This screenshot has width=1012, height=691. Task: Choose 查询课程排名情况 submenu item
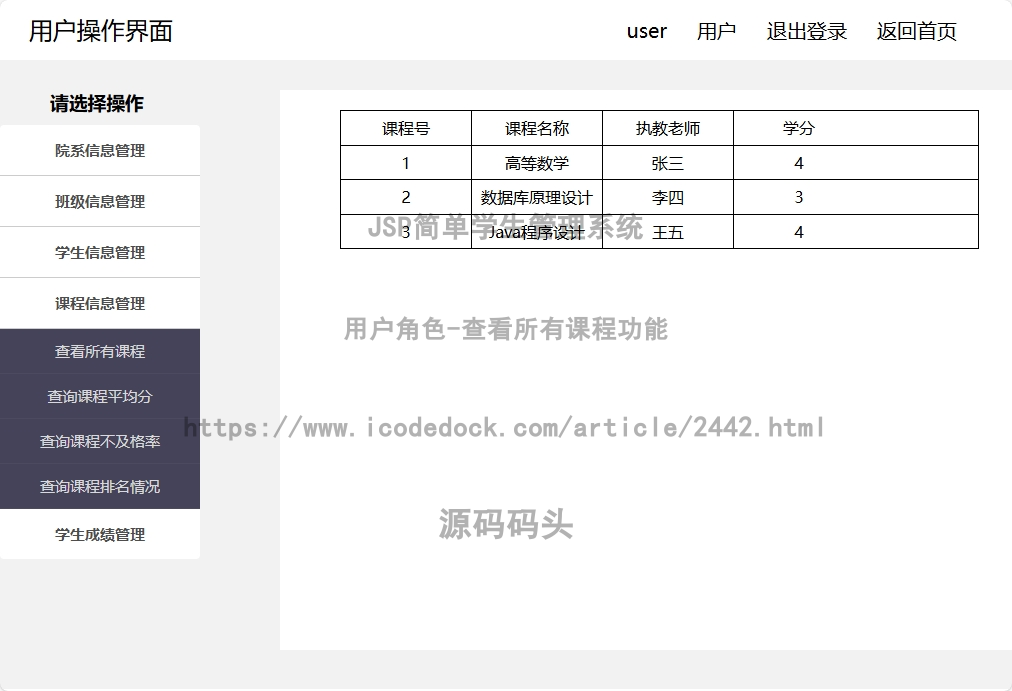pos(99,486)
